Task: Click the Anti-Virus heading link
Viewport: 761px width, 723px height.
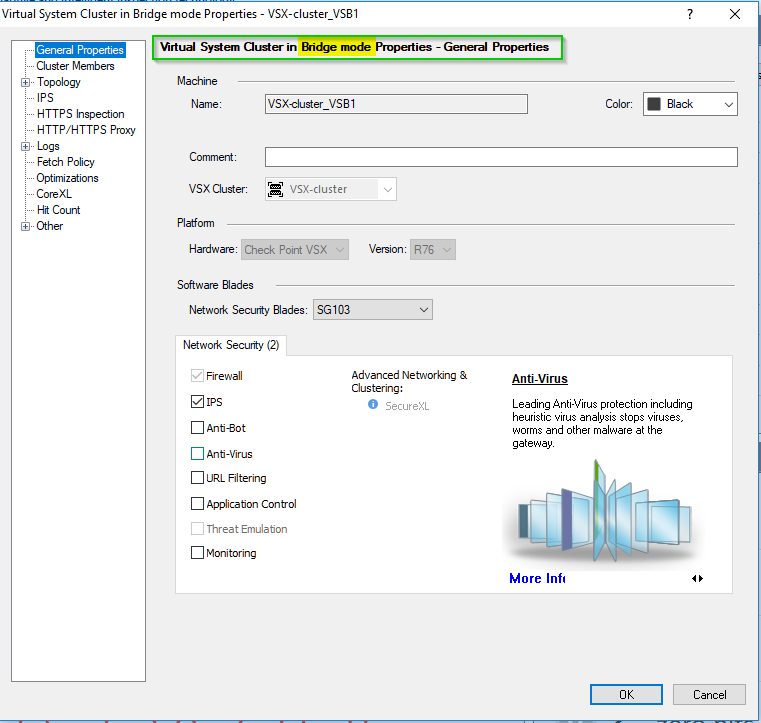Action: coord(540,378)
